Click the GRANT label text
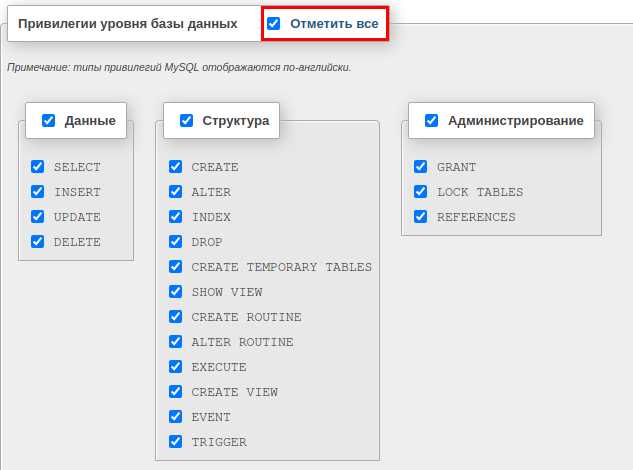The height and width of the screenshot is (470, 633). click(457, 167)
